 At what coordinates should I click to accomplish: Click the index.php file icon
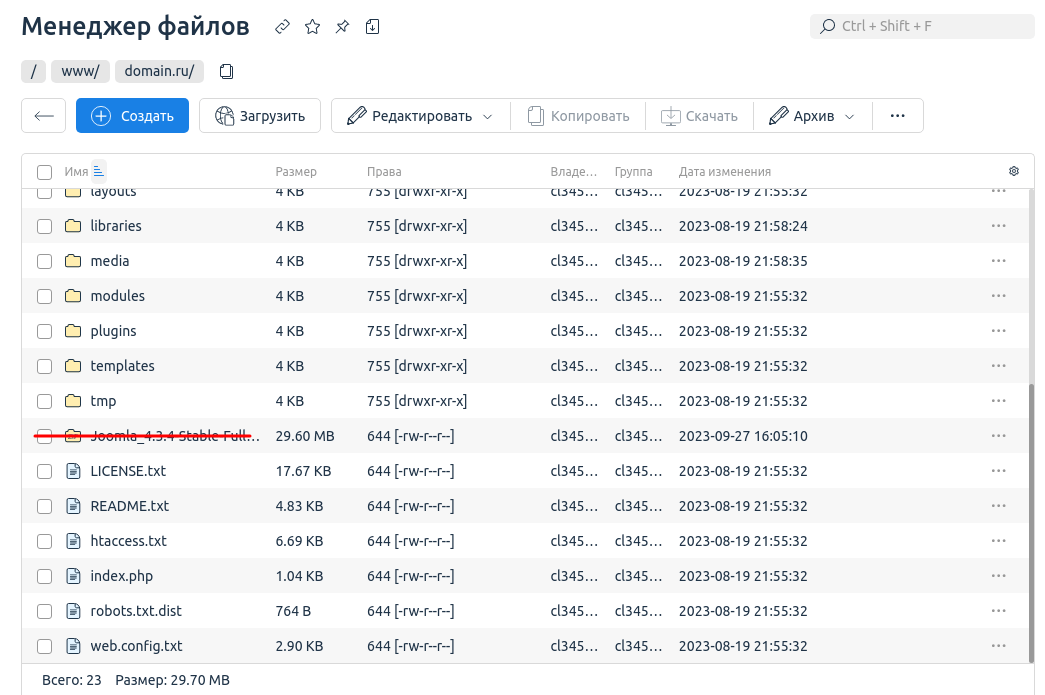[x=73, y=576]
